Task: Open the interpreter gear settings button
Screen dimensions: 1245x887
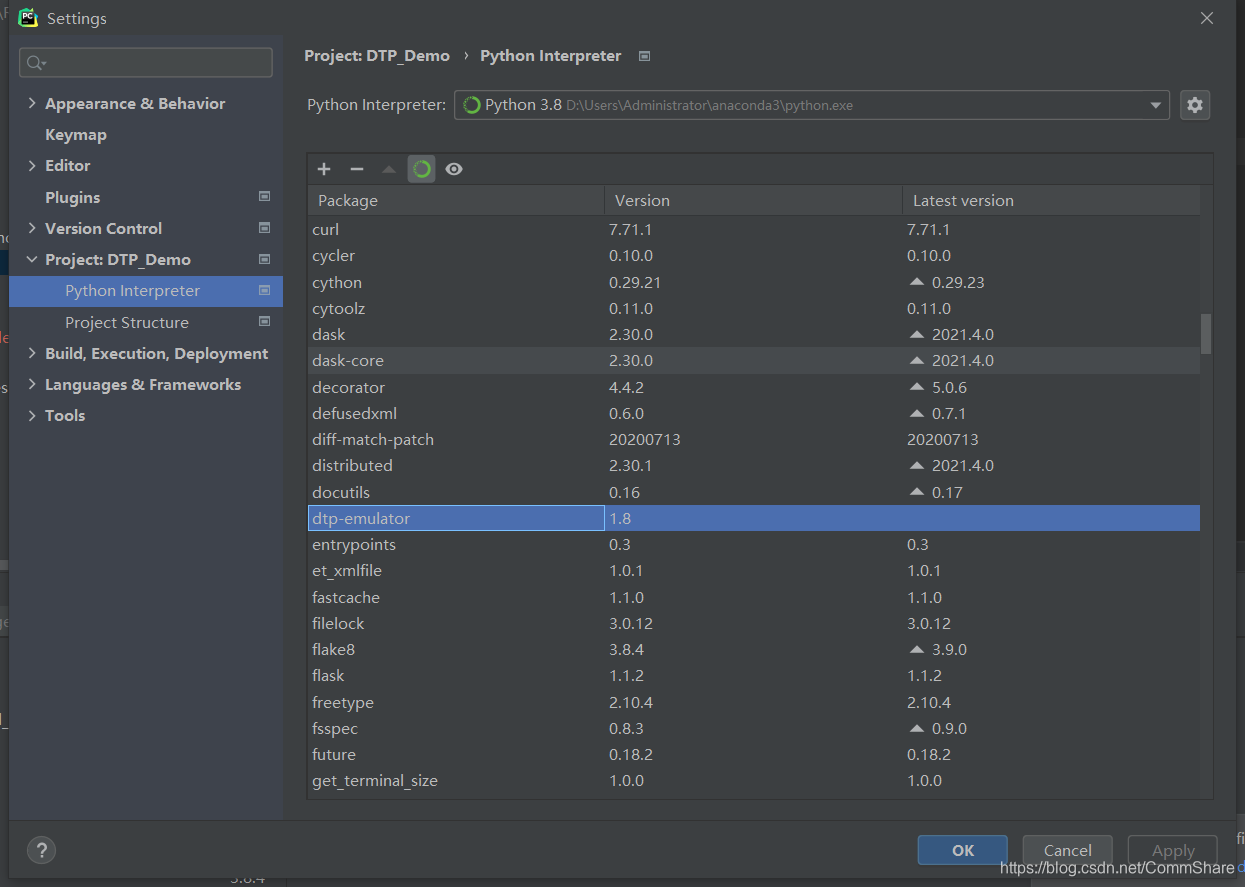Action: [1195, 105]
